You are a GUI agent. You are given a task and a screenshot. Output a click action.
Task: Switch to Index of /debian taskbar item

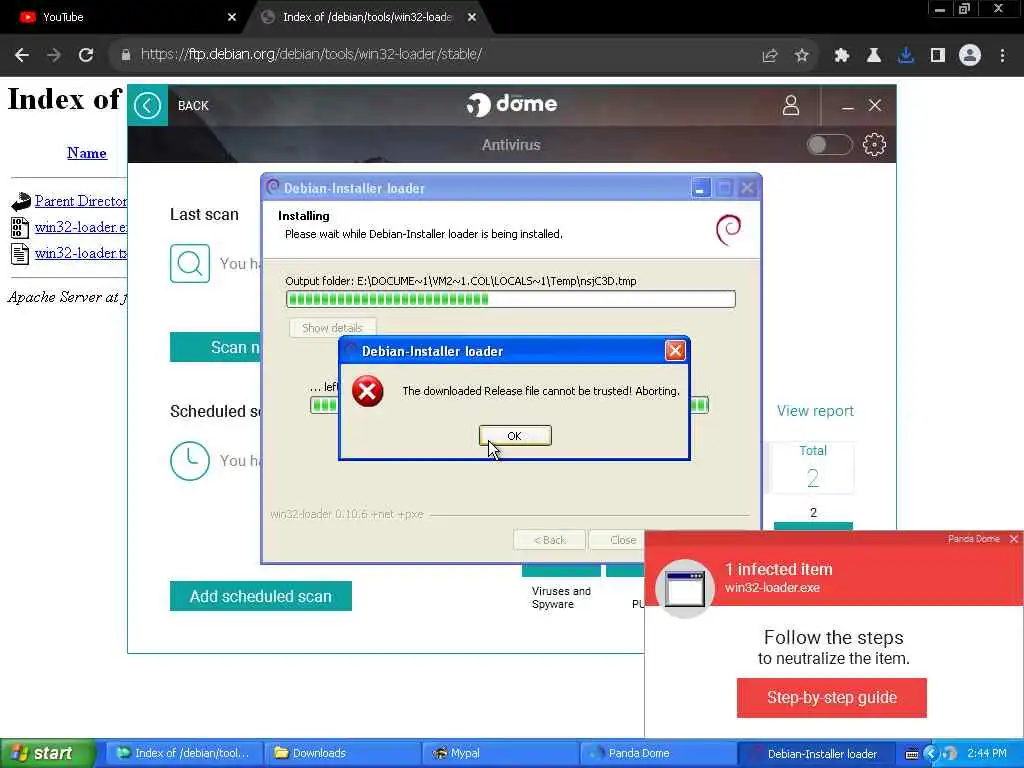click(x=185, y=753)
